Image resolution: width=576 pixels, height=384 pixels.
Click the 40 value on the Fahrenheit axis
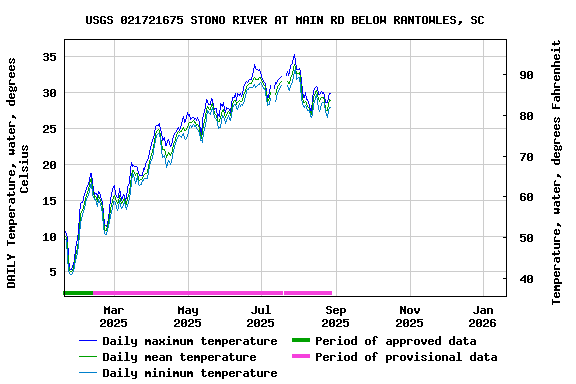click(x=526, y=279)
